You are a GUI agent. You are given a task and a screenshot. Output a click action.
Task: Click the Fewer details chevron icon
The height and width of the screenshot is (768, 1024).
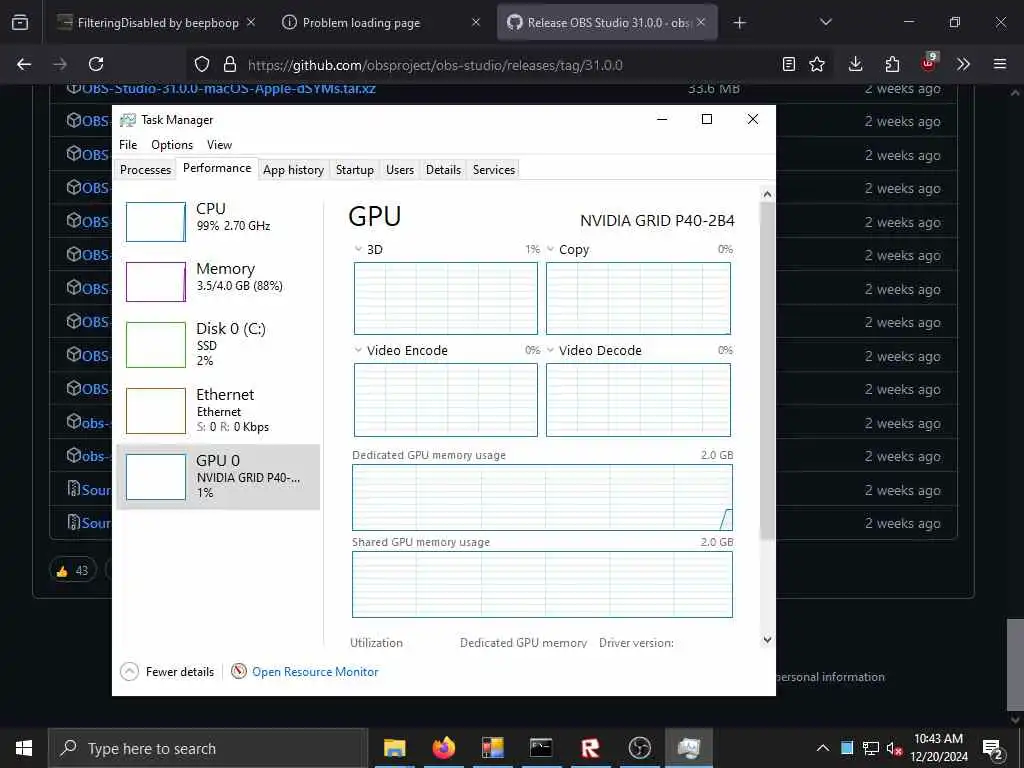point(129,671)
